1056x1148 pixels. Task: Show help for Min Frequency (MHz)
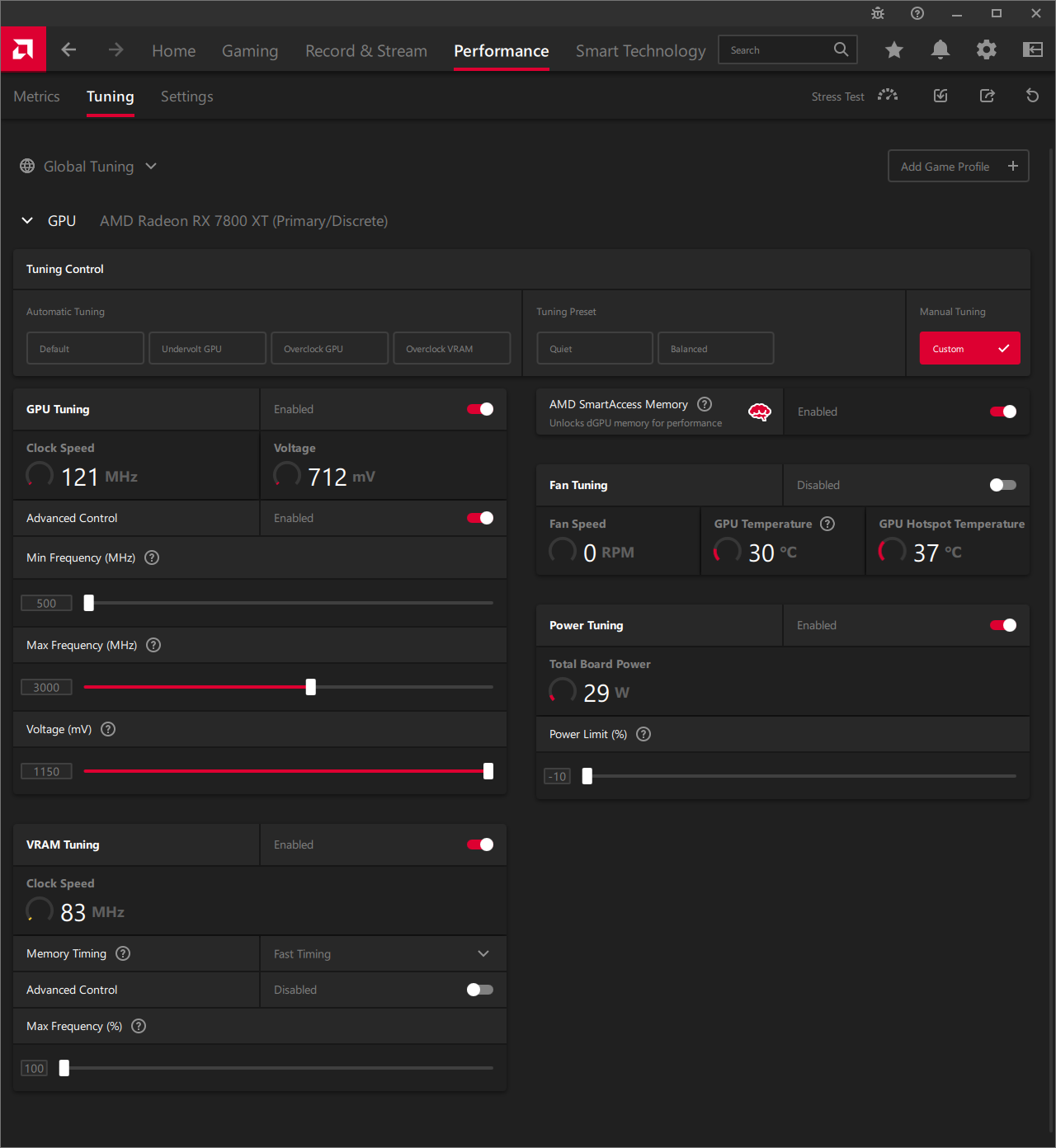(x=152, y=558)
